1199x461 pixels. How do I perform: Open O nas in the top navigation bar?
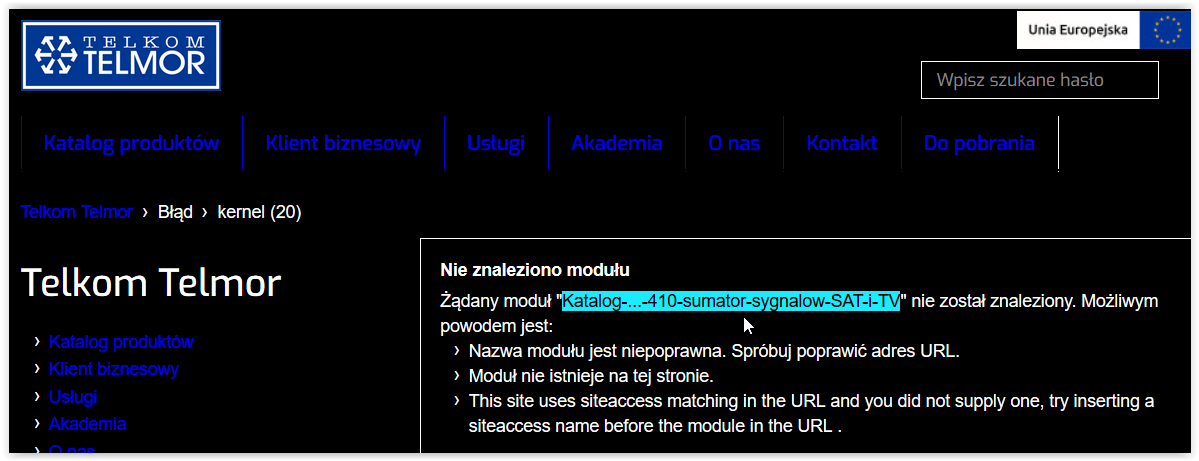734,143
